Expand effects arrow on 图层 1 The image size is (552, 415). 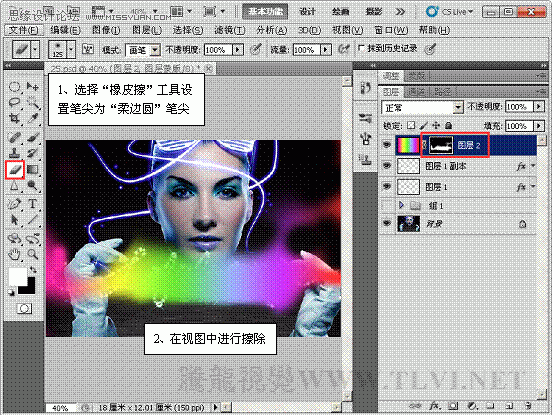click(533, 186)
